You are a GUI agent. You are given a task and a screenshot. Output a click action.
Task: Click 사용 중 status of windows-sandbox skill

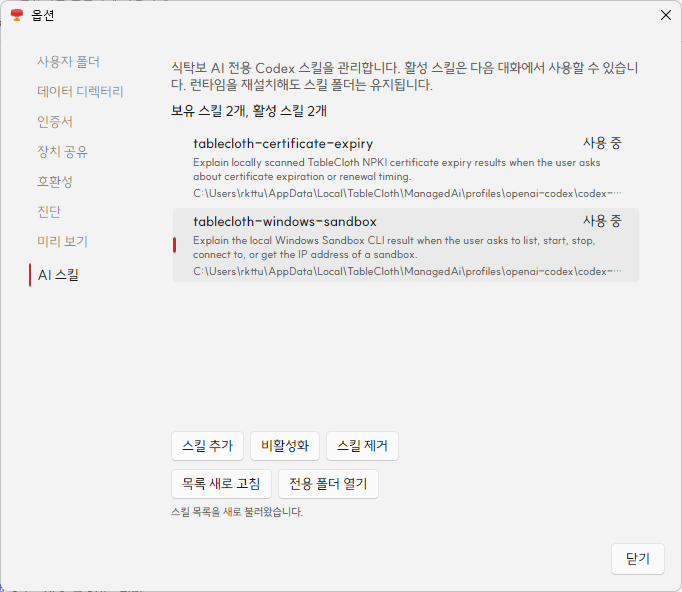tap(602, 221)
